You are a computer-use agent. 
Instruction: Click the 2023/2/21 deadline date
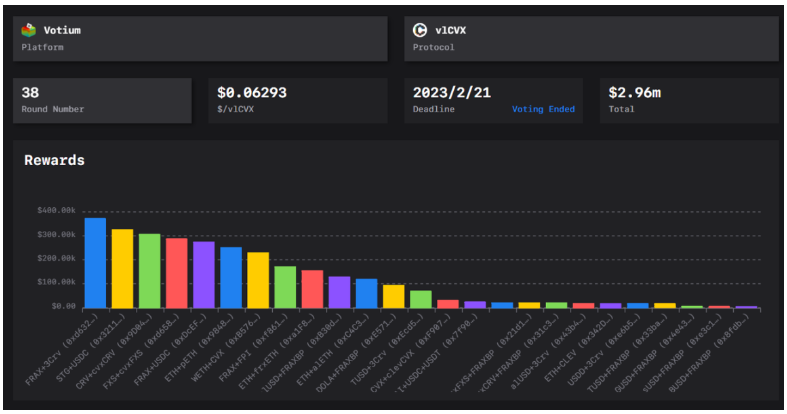(452, 93)
